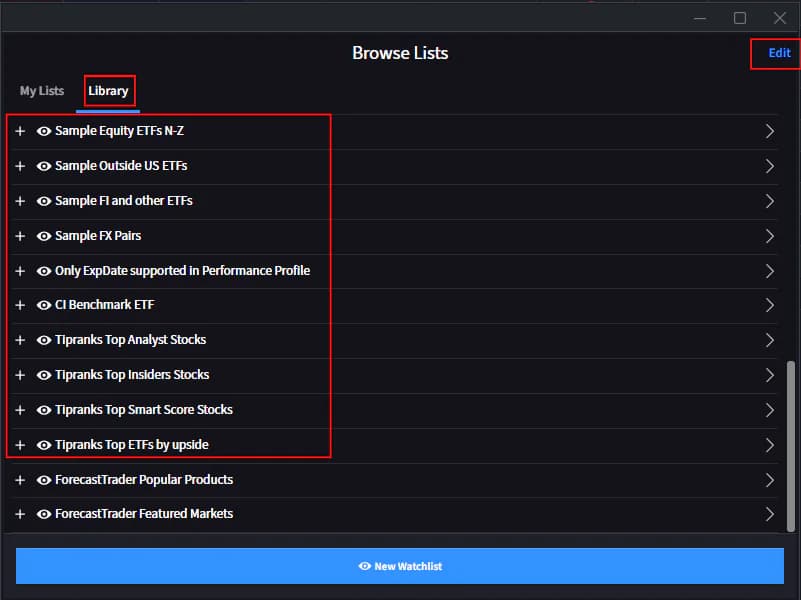Expand ForecastTrader Popular Products chevron
This screenshot has width=801, height=600.
coord(770,480)
